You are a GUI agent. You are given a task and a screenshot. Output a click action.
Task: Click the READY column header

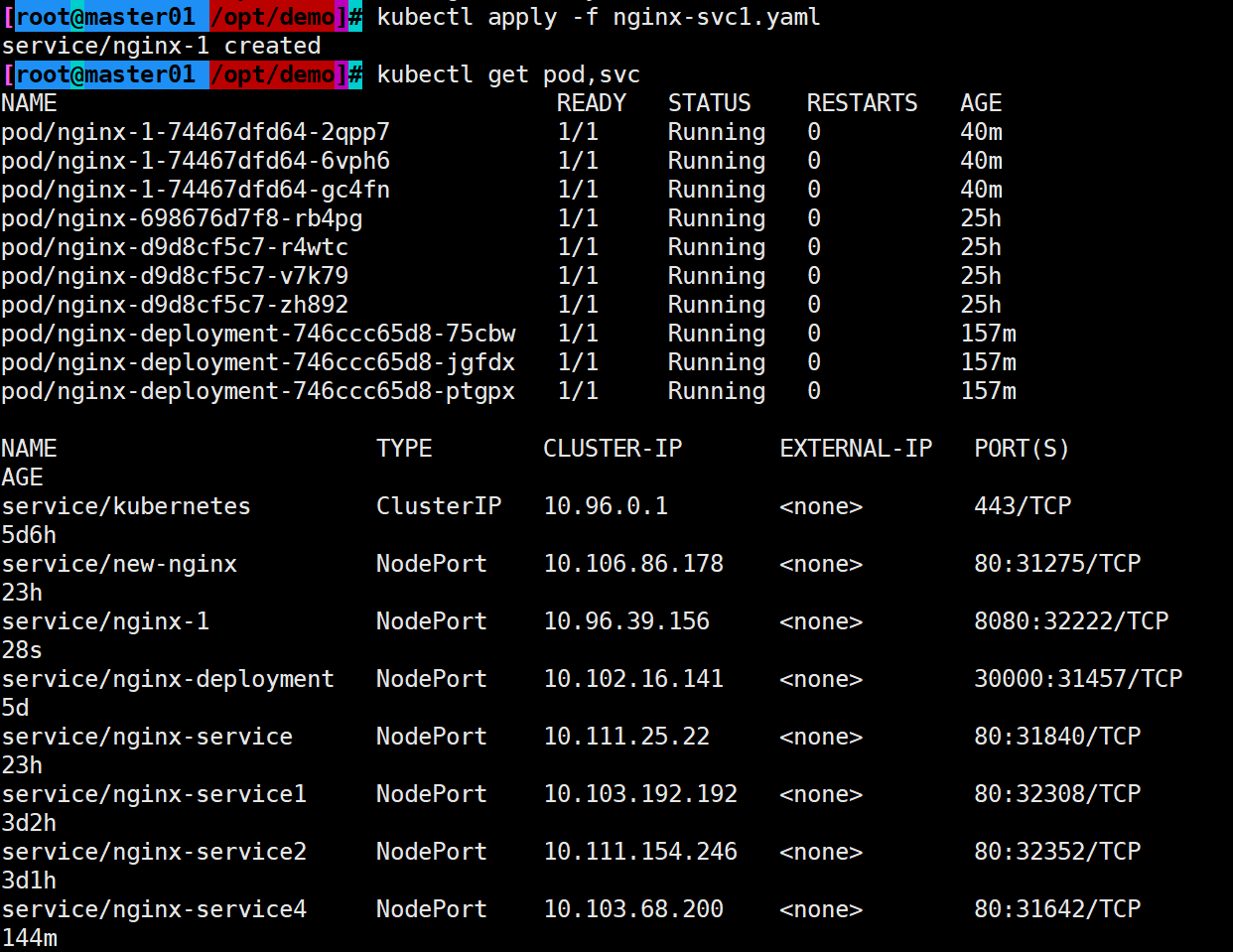coord(592,103)
